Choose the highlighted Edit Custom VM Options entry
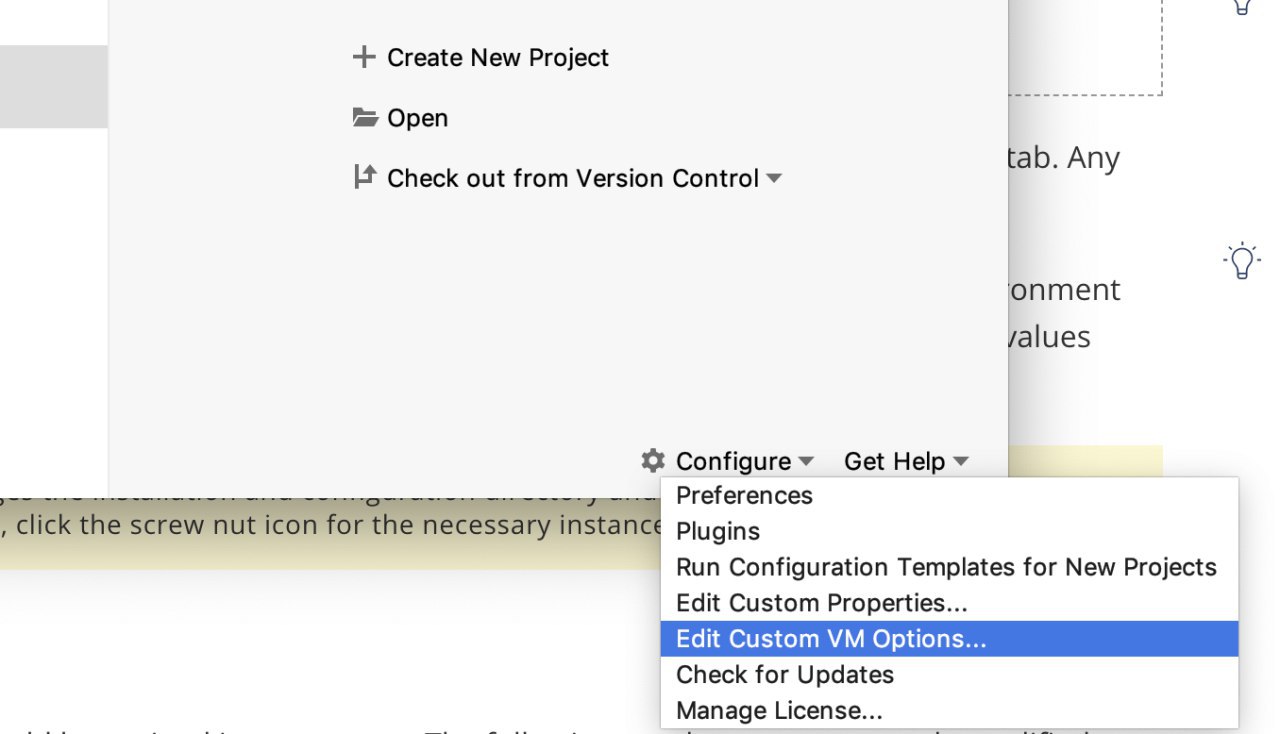 coord(949,639)
